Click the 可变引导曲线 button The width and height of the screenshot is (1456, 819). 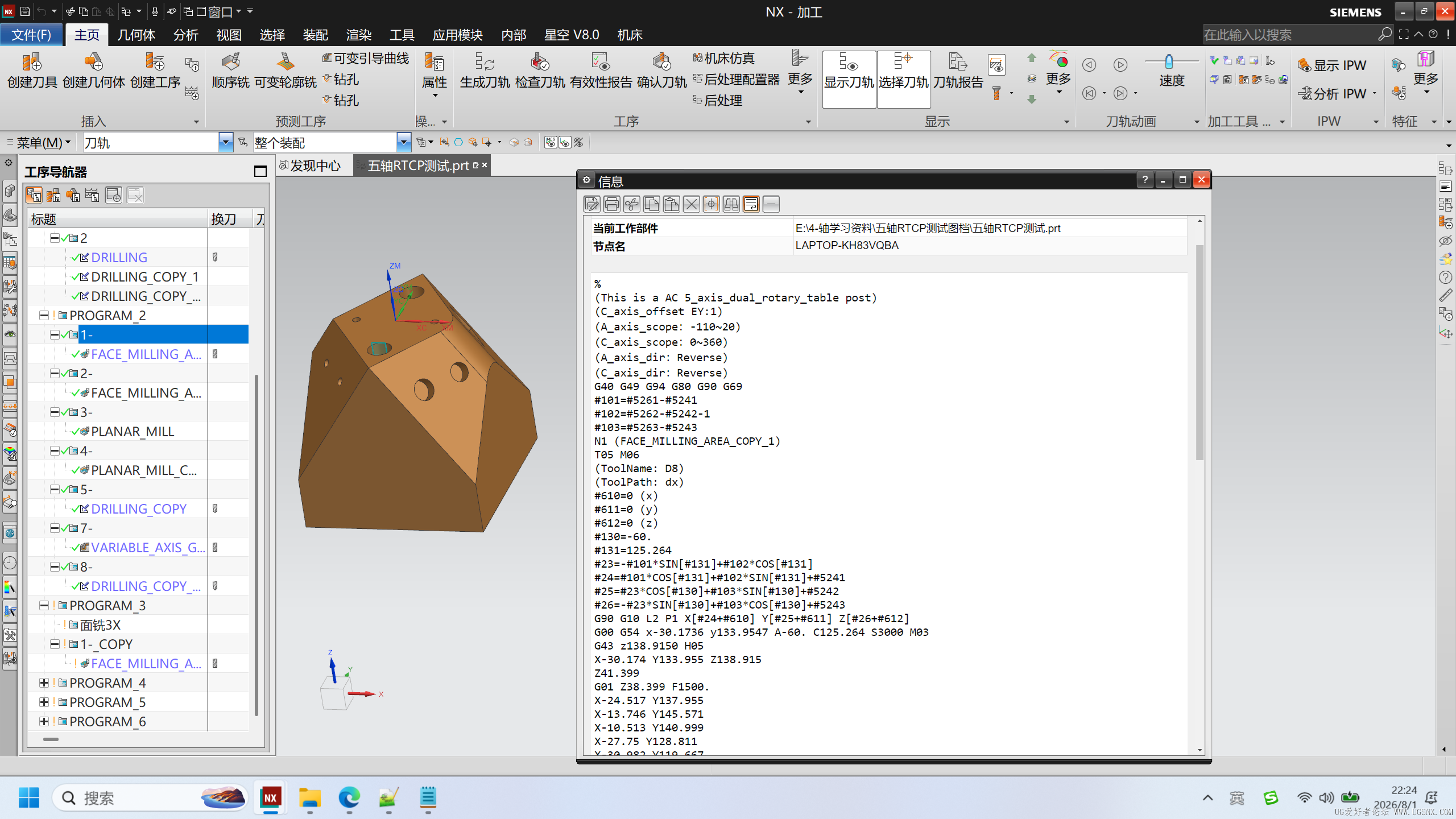pyautogui.click(x=365, y=58)
